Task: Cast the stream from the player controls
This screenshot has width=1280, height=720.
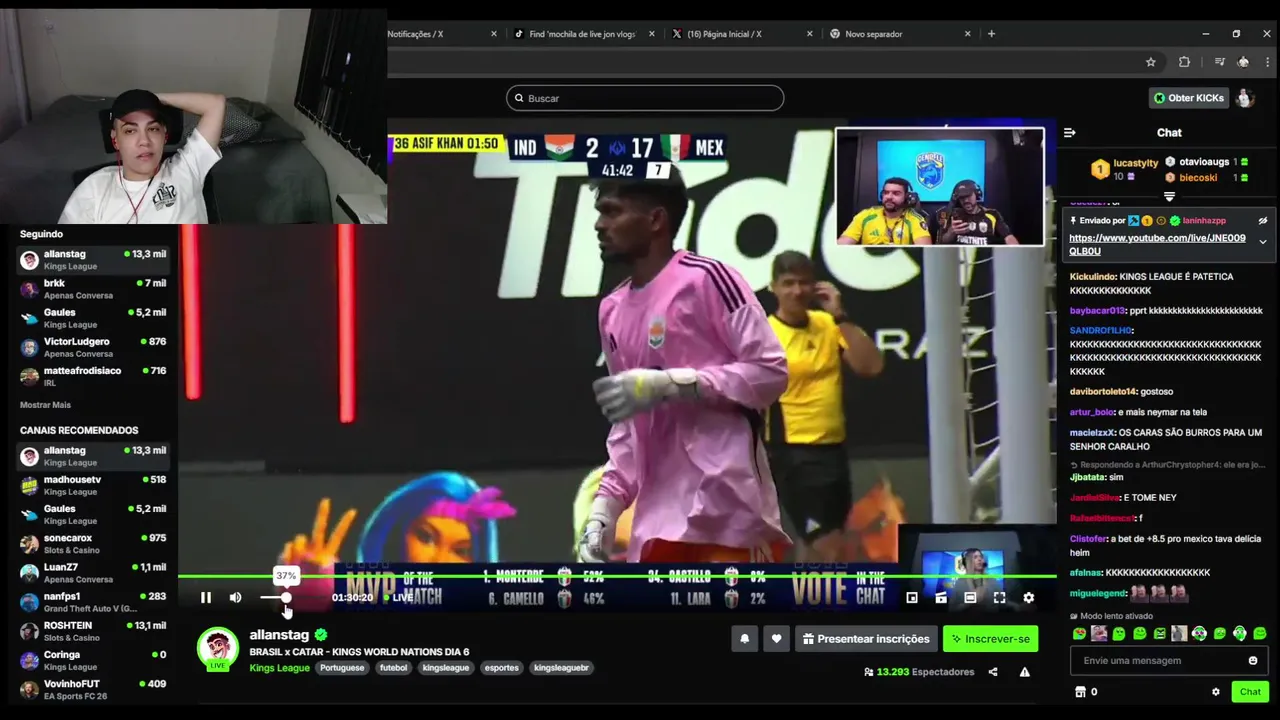Action: pyautogui.click(x=941, y=598)
